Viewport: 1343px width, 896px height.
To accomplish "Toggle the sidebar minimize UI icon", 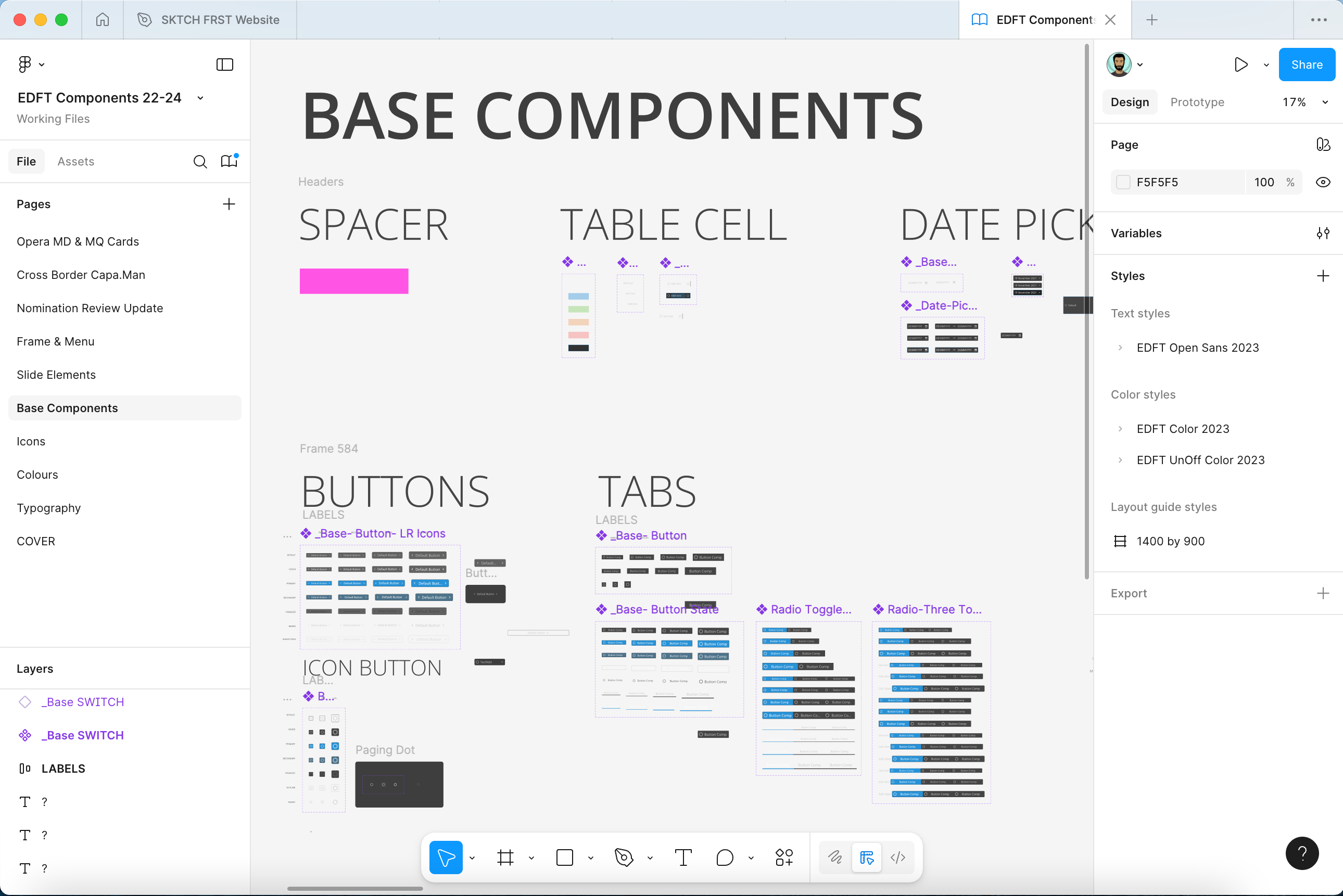I will tap(224, 65).
